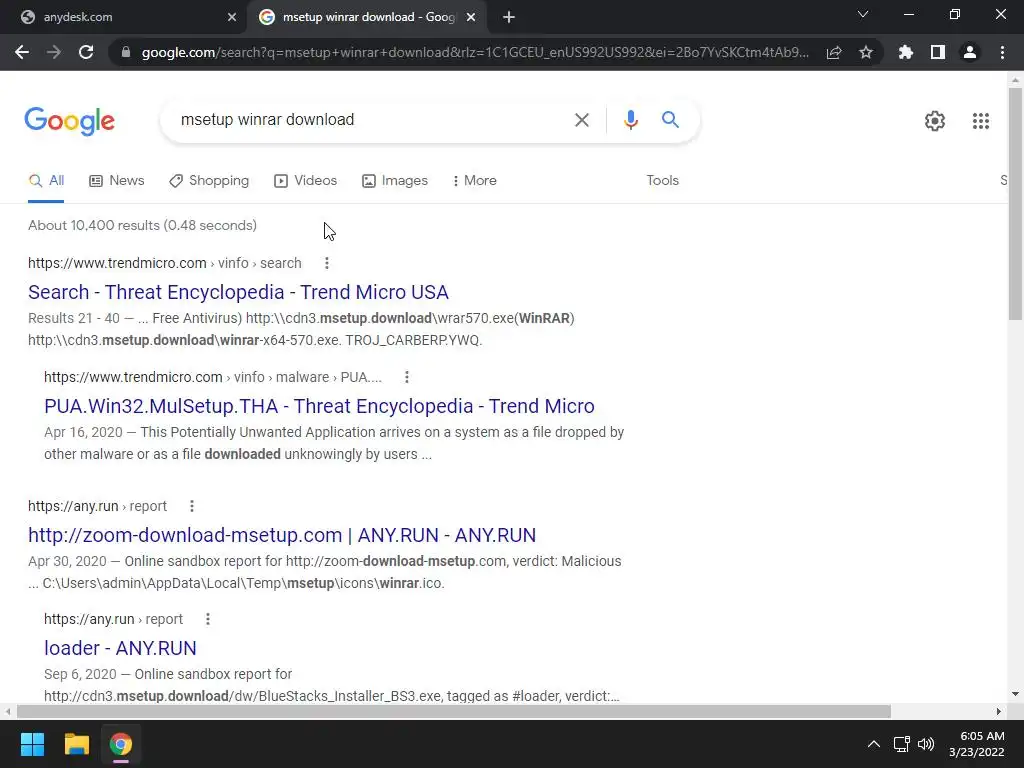Open the Google apps grid
The height and width of the screenshot is (768, 1024).
(x=980, y=121)
